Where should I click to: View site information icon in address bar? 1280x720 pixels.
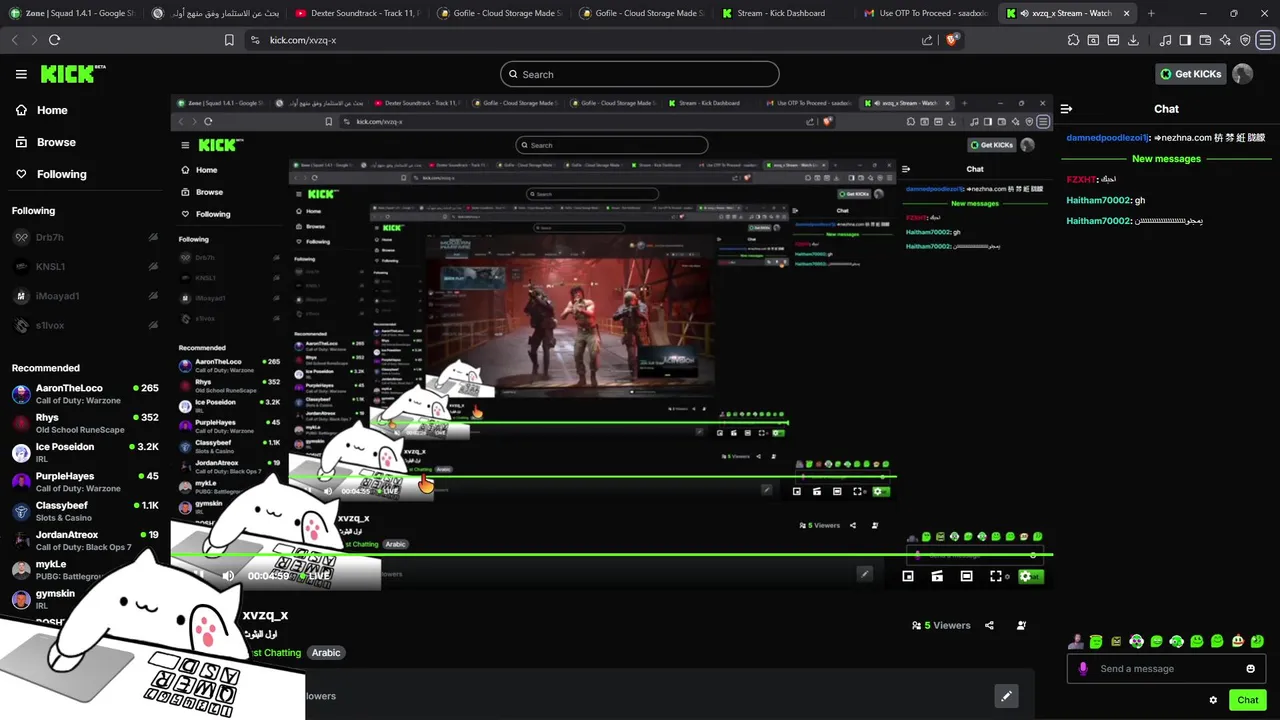[x=255, y=40]
